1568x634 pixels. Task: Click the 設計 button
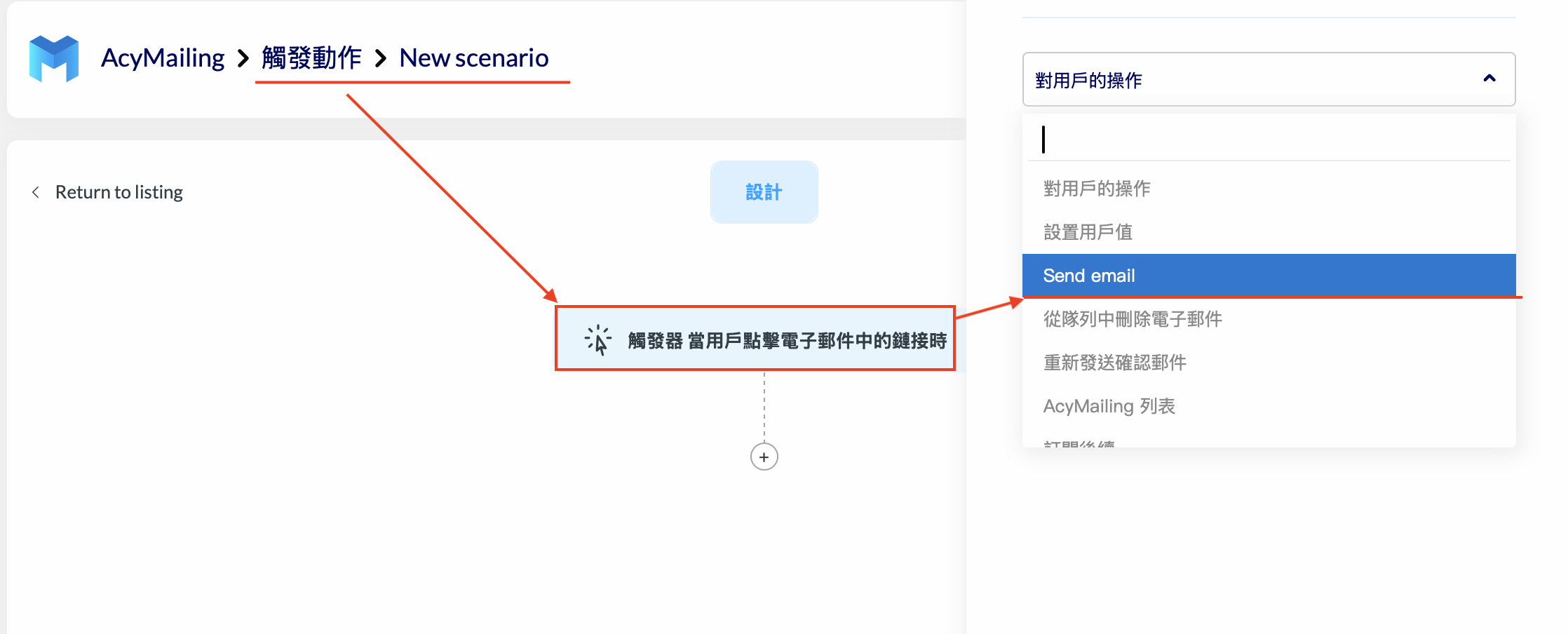pyautogui.click(x=764, y=191)
